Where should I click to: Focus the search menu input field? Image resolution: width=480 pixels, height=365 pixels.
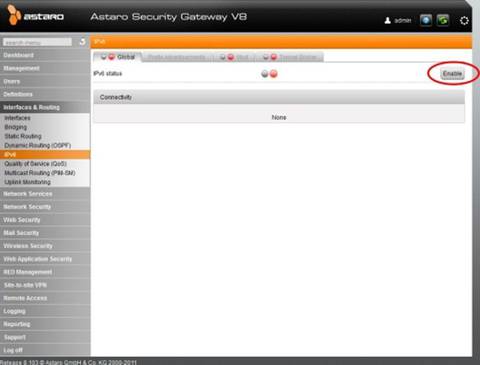(37, 42)
